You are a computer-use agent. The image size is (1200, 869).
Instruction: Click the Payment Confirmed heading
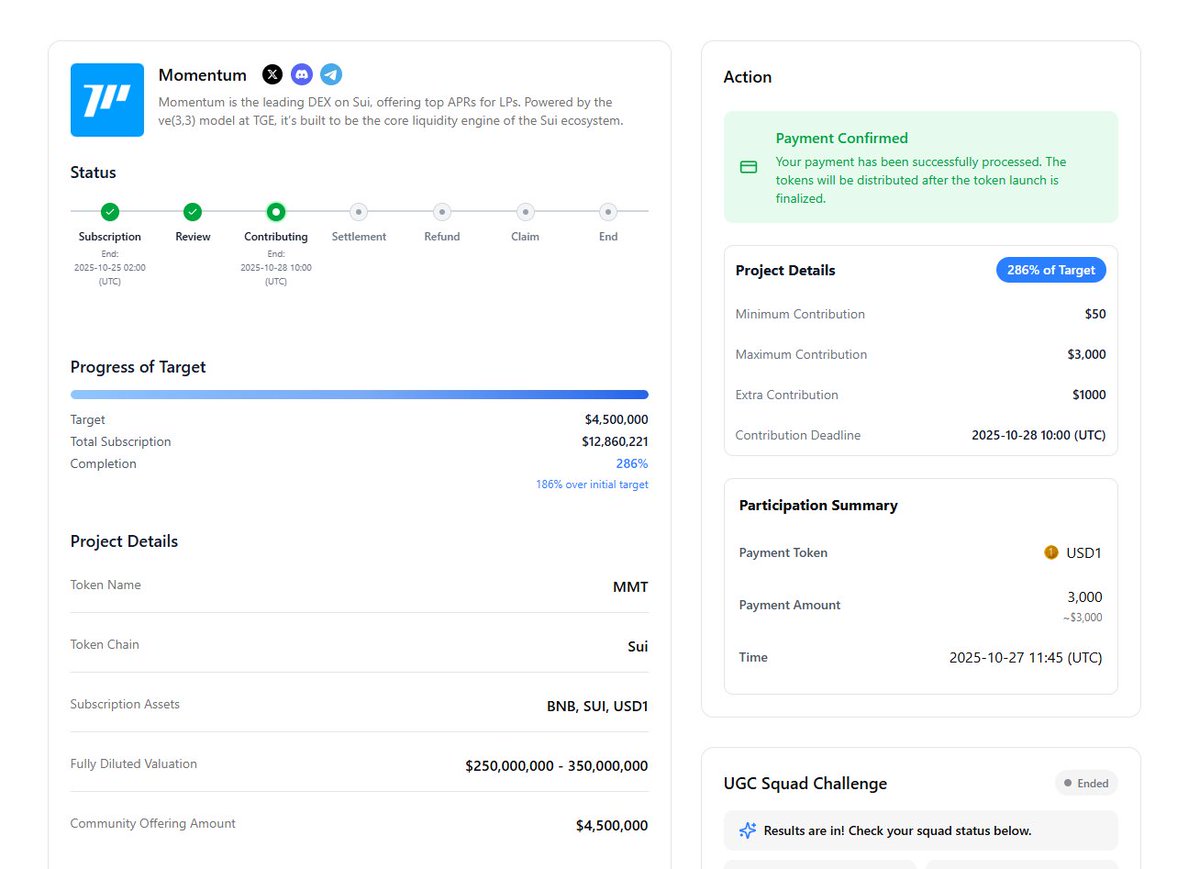click(x=842, y=138)
